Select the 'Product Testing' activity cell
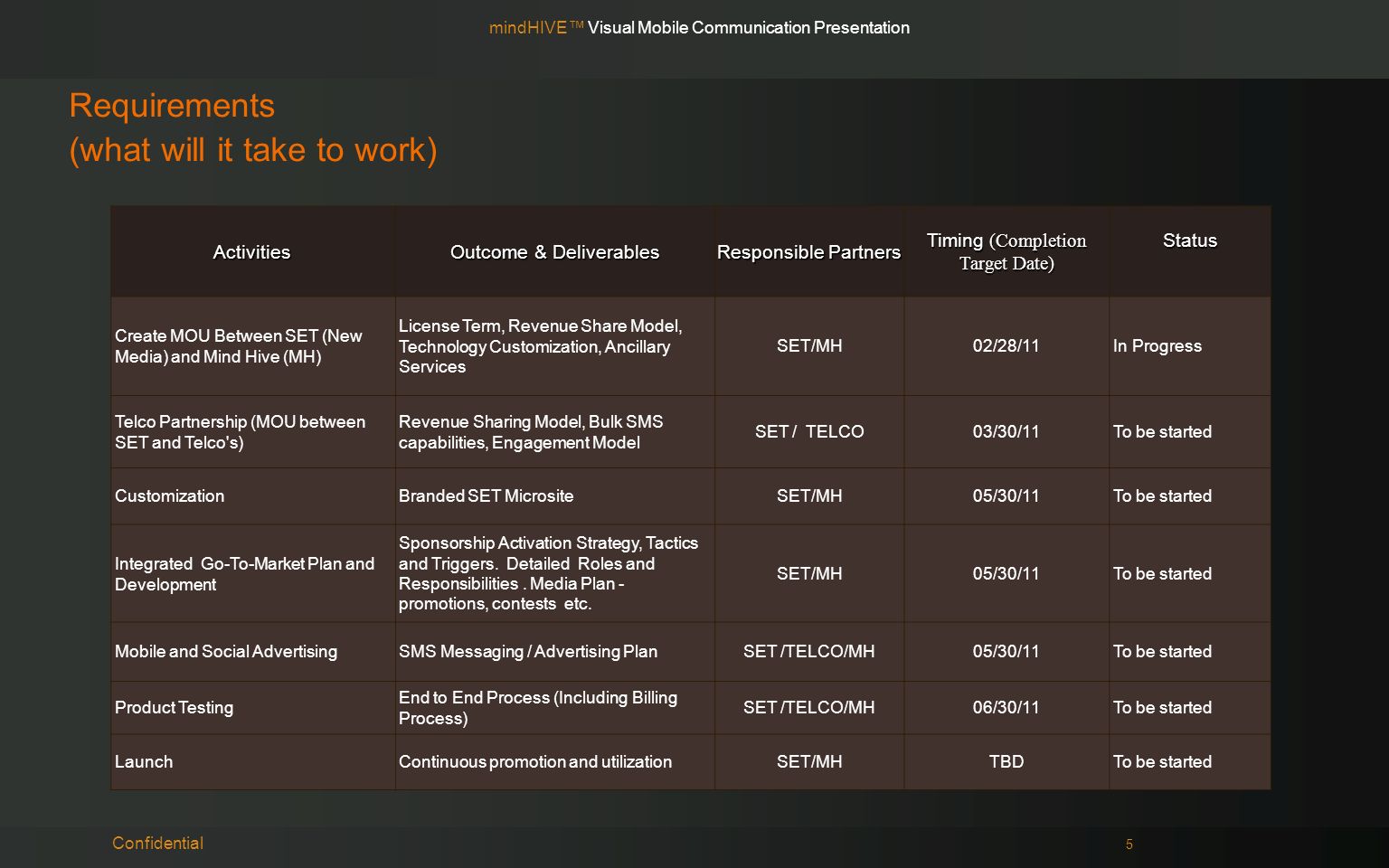The width and height of the screenshot is (1389, 868). tap(252, 707)
